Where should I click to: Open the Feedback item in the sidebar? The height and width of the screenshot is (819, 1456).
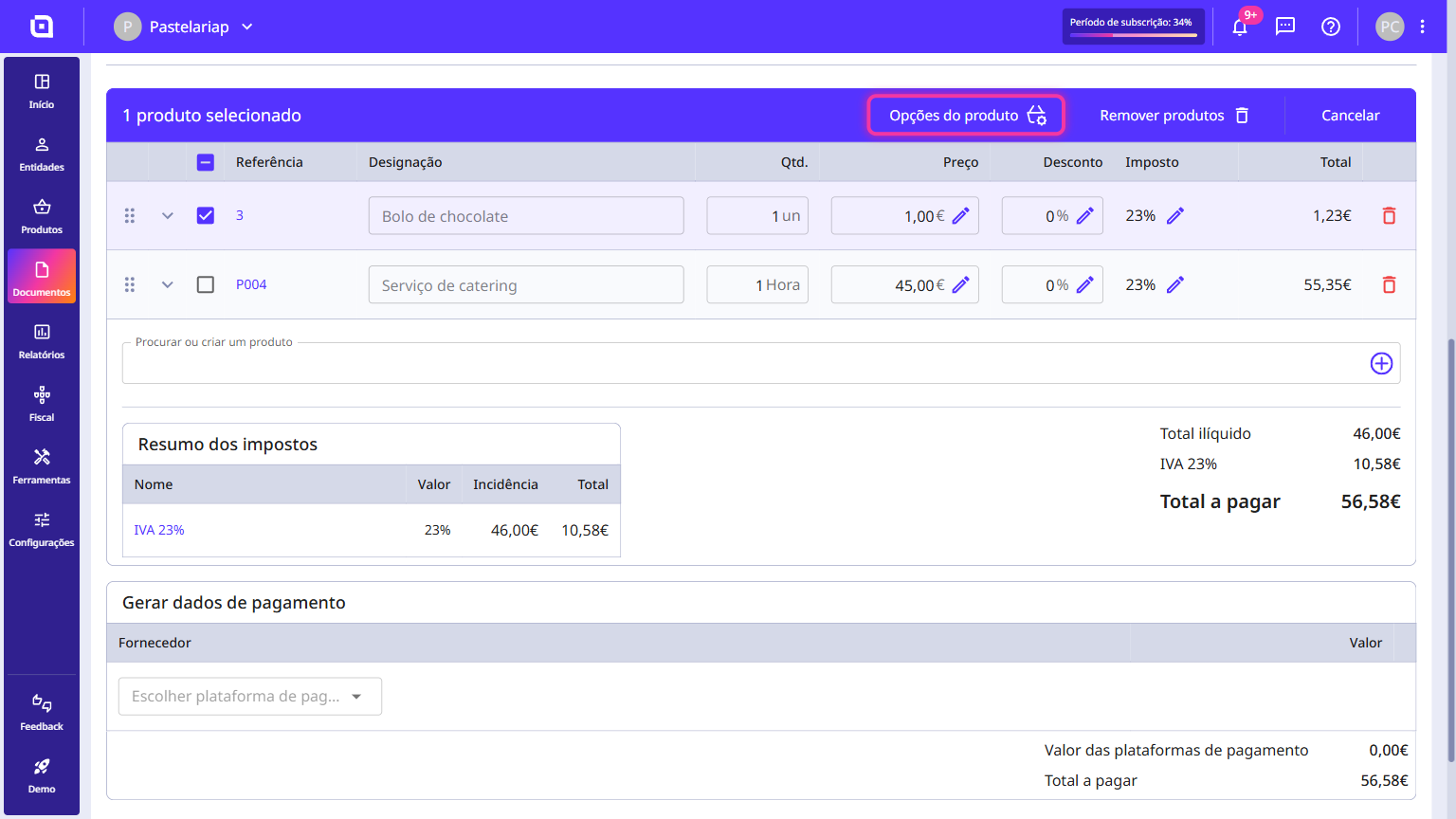pos(42,714)
